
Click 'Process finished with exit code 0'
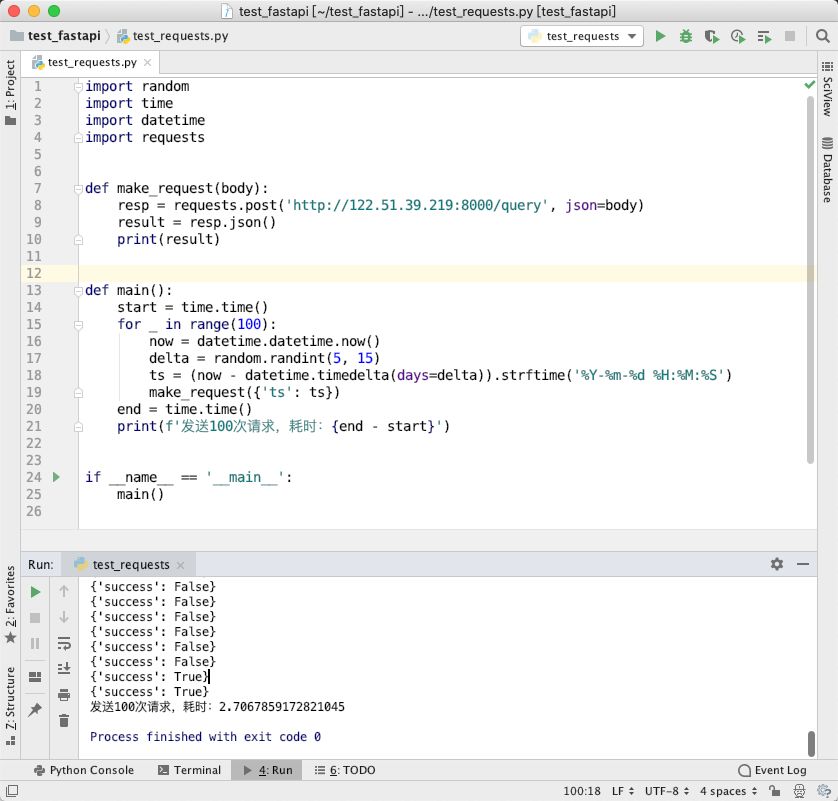(205, 736)
